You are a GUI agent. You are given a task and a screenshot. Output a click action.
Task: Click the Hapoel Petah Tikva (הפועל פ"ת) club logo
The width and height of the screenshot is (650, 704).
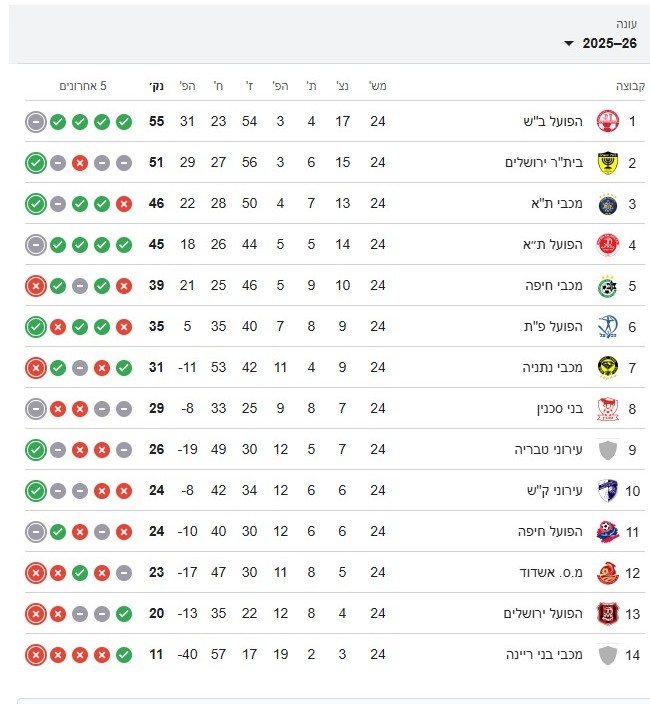[x=607, y=327]
